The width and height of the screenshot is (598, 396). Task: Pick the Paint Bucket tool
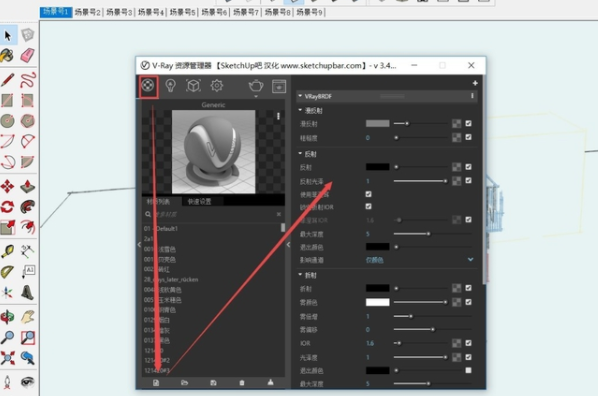(x=7, y=56)
